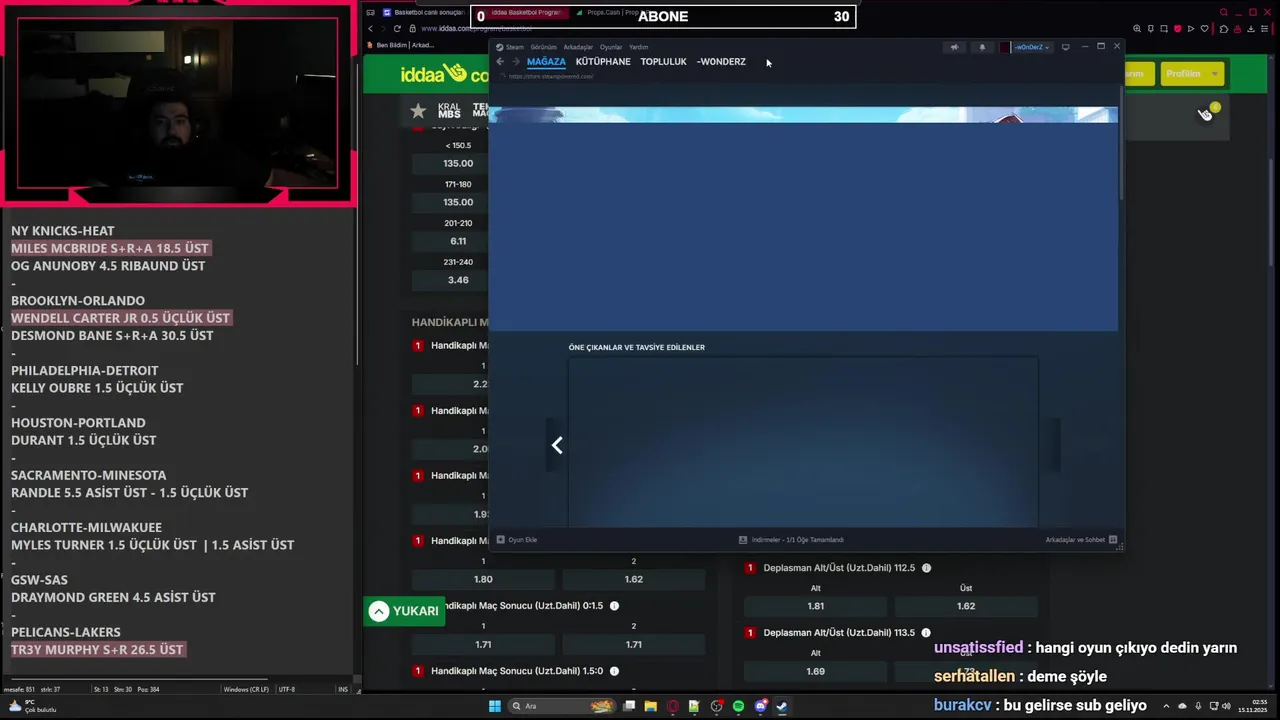
Task: Go back in the Steam window navigation
Action: coord(500,62)
